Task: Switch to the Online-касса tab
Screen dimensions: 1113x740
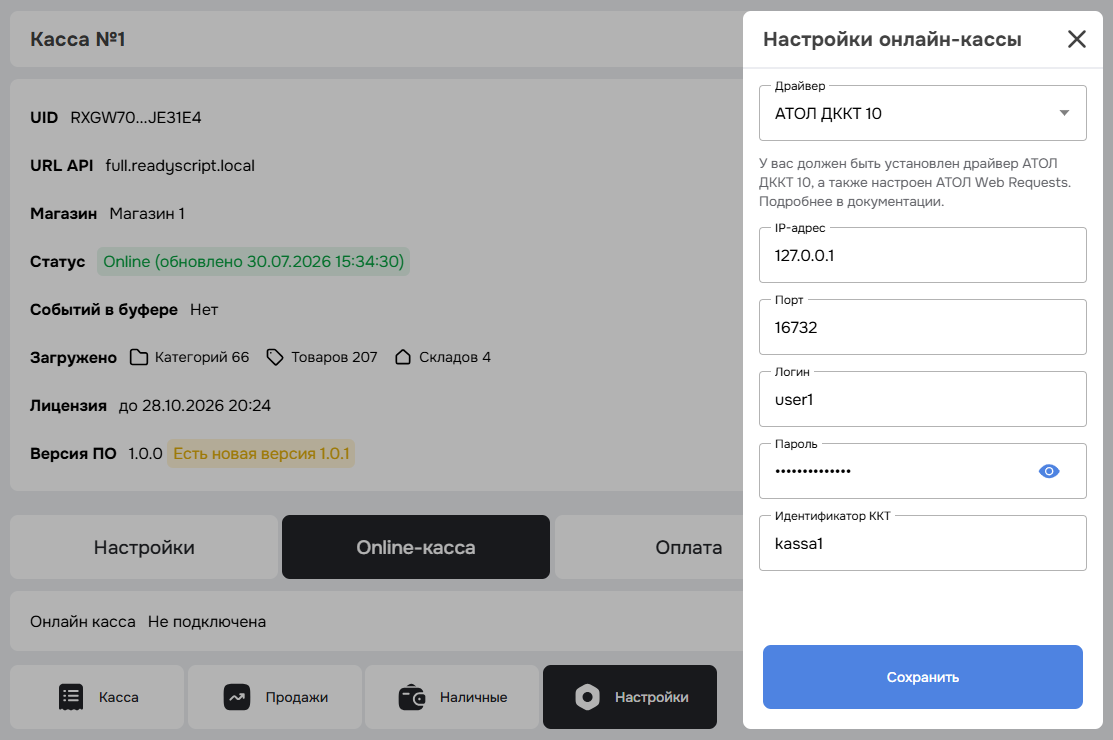Action: coord(416,547)
